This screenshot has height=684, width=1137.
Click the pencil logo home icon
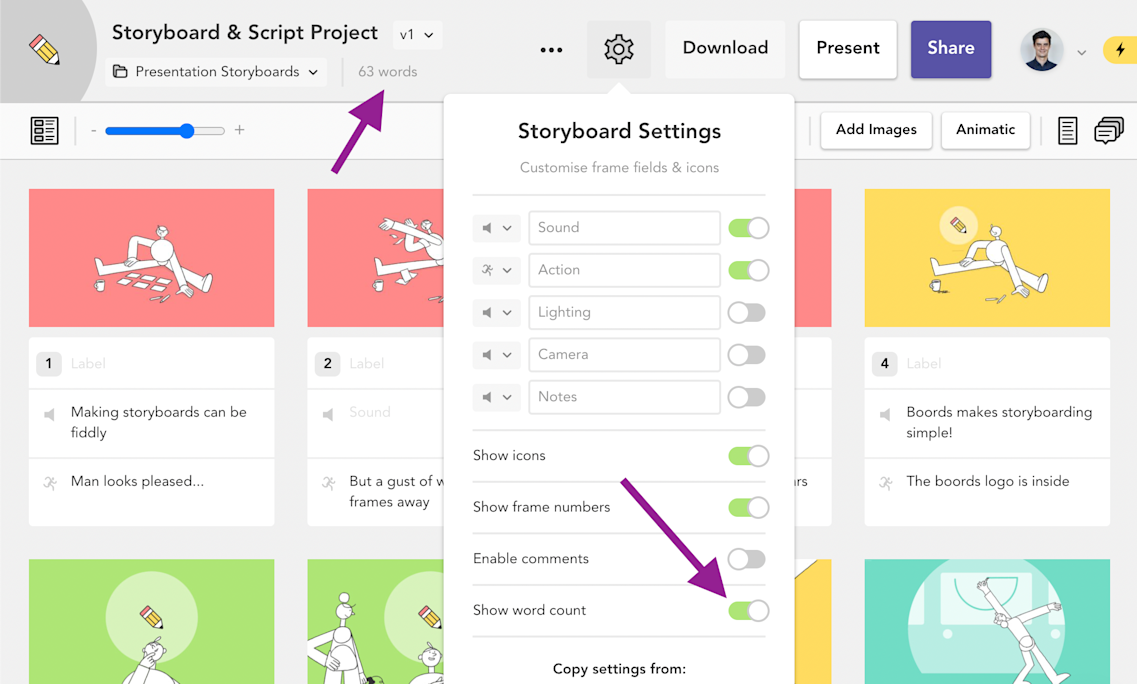pyautogui.click(x=44, y=50)
